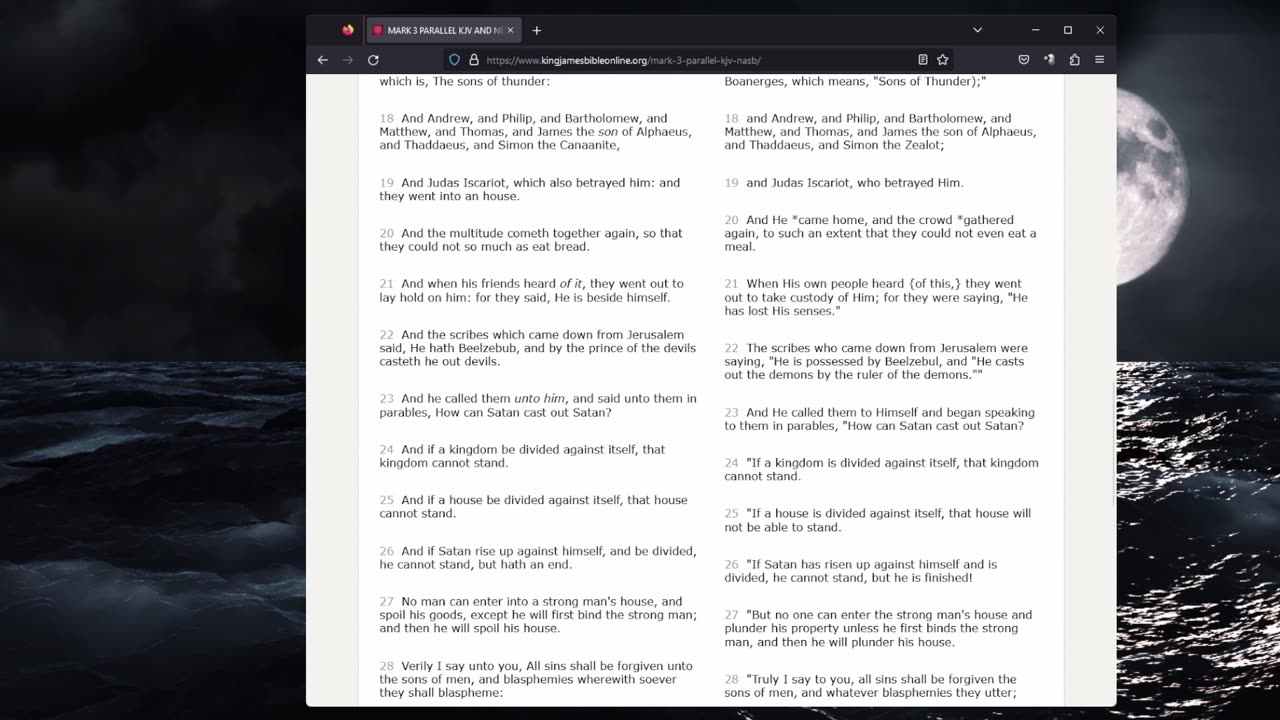This screenshot has width=1280, height=720.
Task: Close the MARK 3 PARALLEL tab
Action: pos(510,30)
